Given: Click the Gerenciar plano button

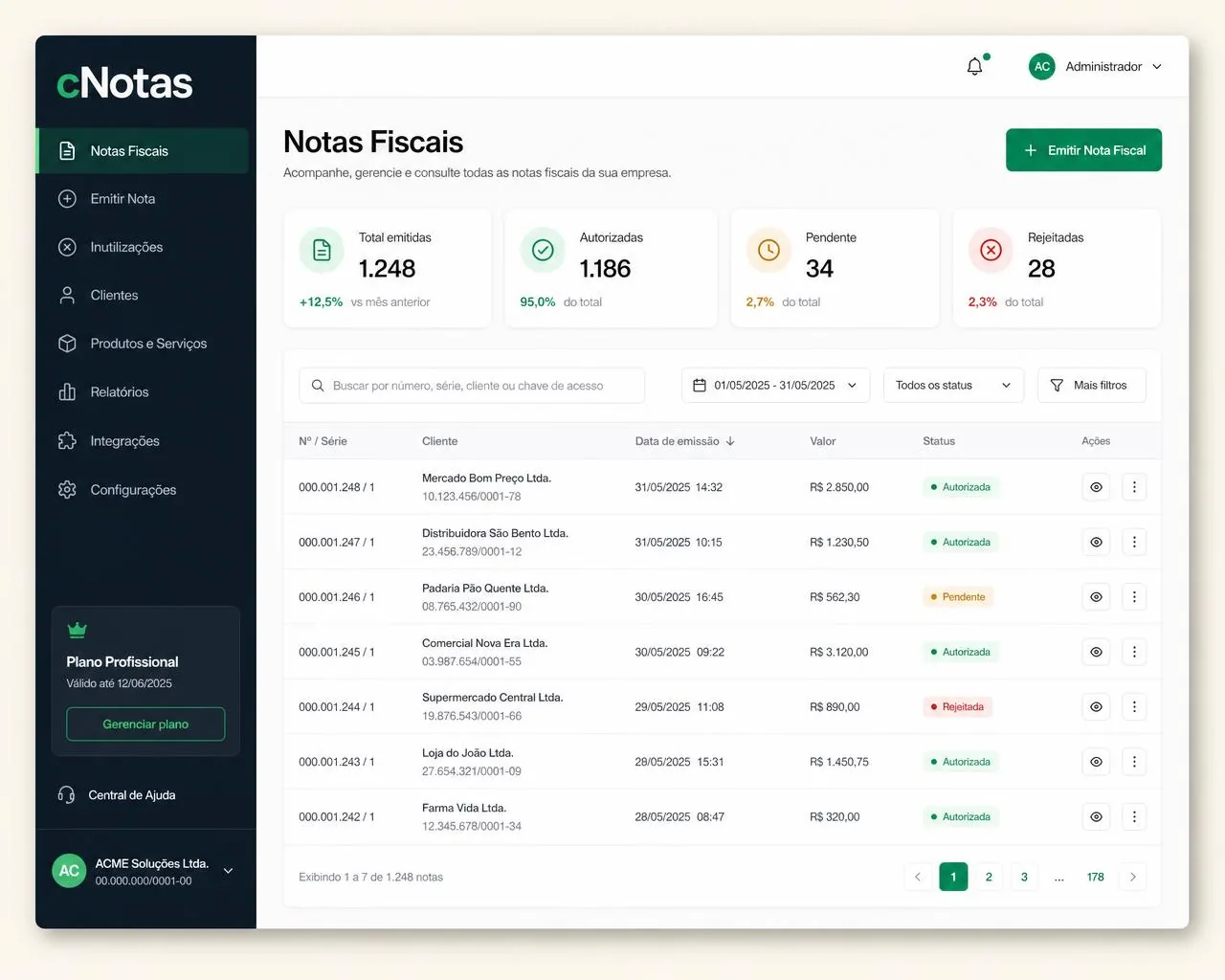Looking at the screenshot, I should click(145, 724).
